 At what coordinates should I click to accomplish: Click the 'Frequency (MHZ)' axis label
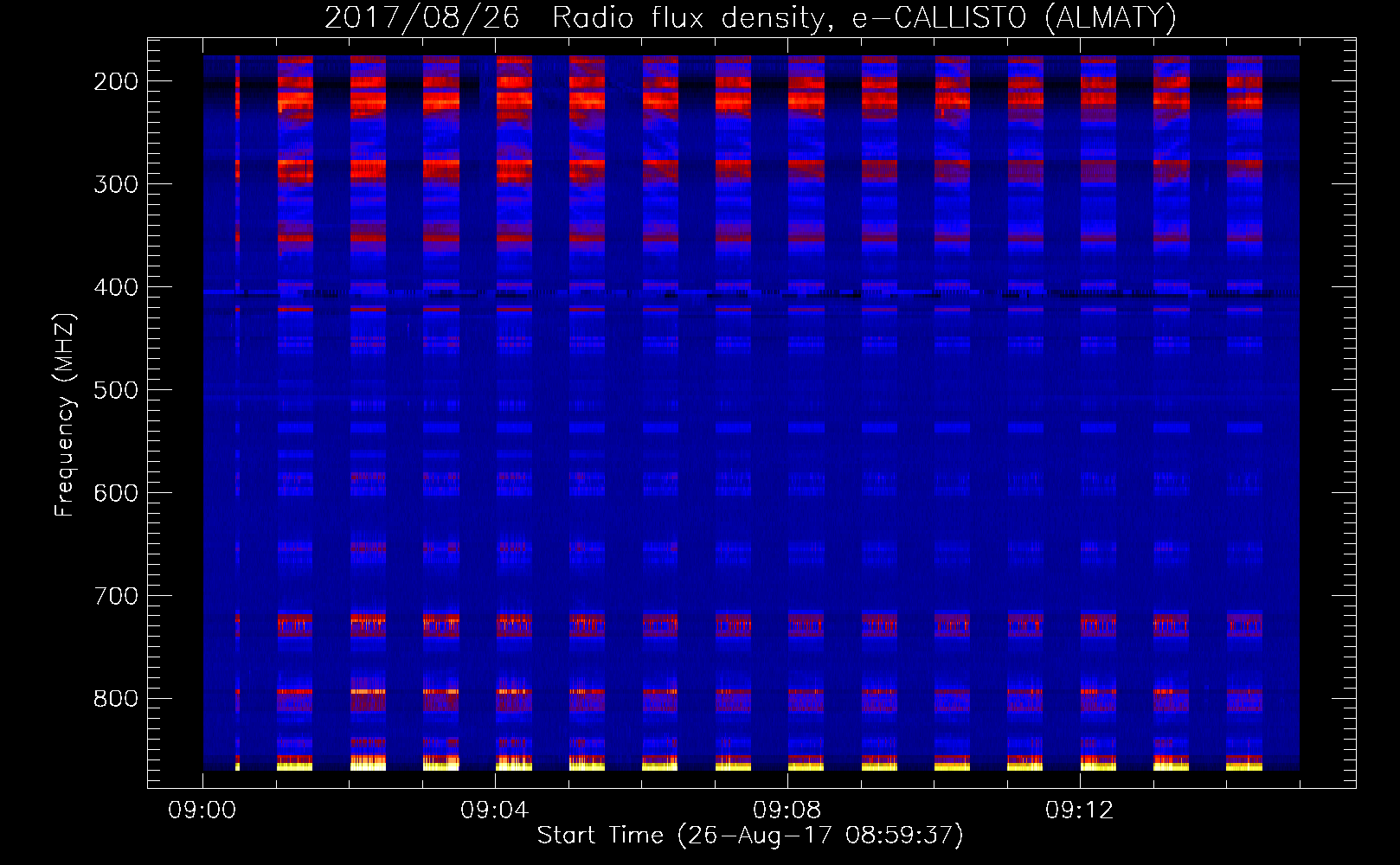coord(65,415)
